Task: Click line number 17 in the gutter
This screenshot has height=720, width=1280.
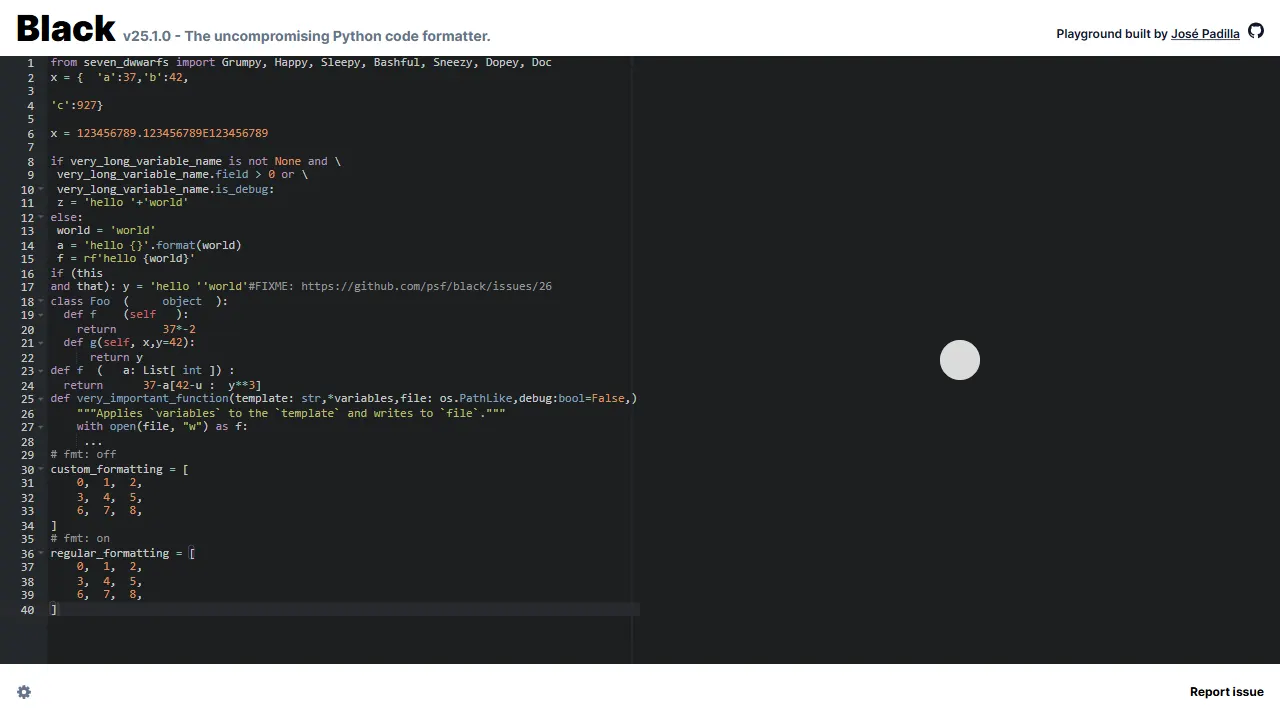Action: (28, 287)
